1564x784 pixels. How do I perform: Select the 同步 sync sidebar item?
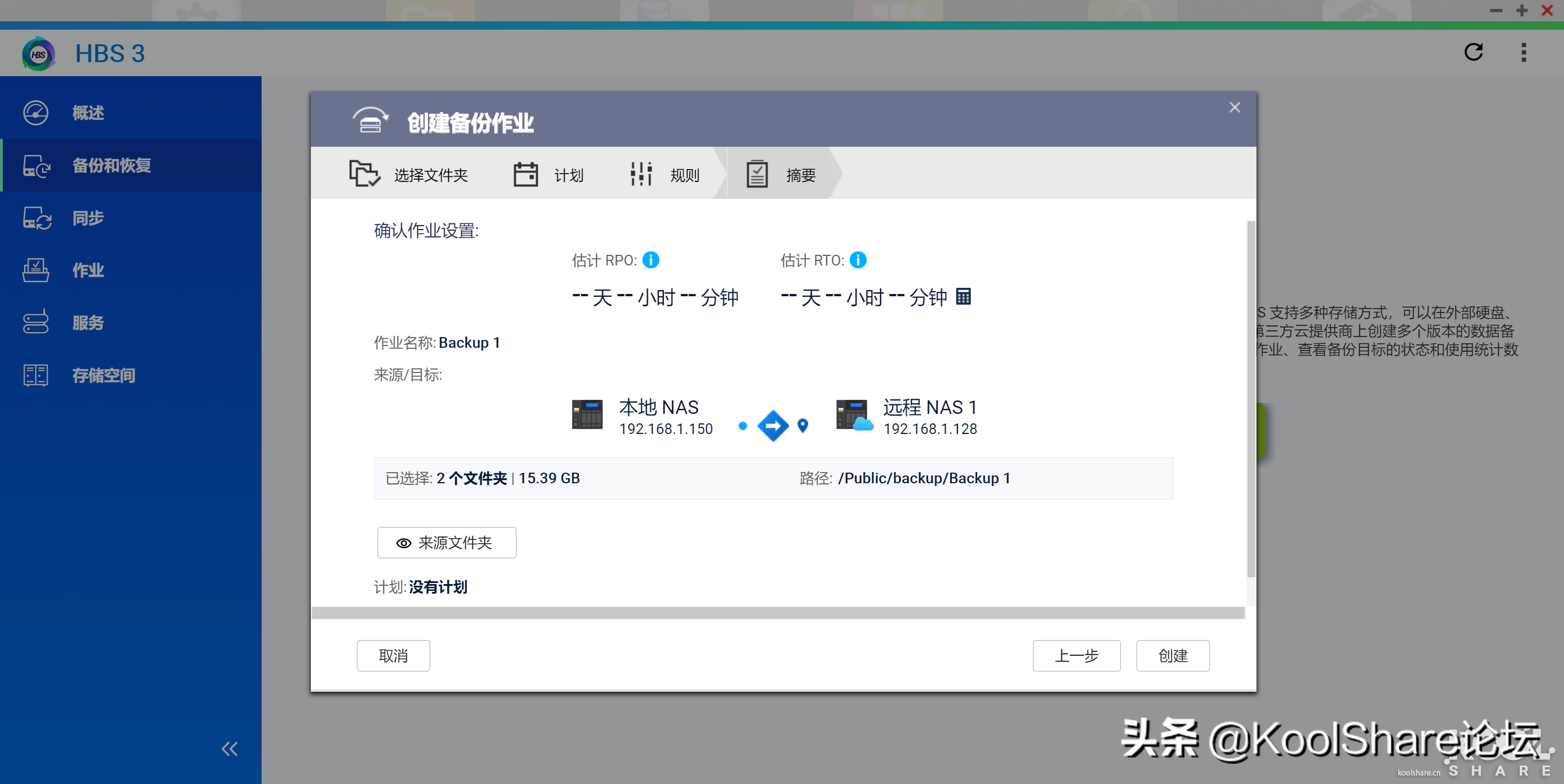point(87,218)
